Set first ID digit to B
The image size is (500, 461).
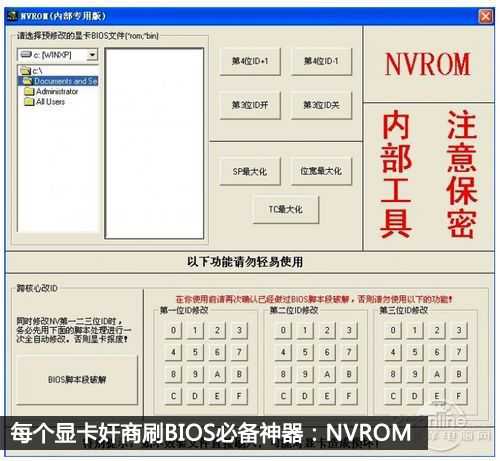point(239,374)
